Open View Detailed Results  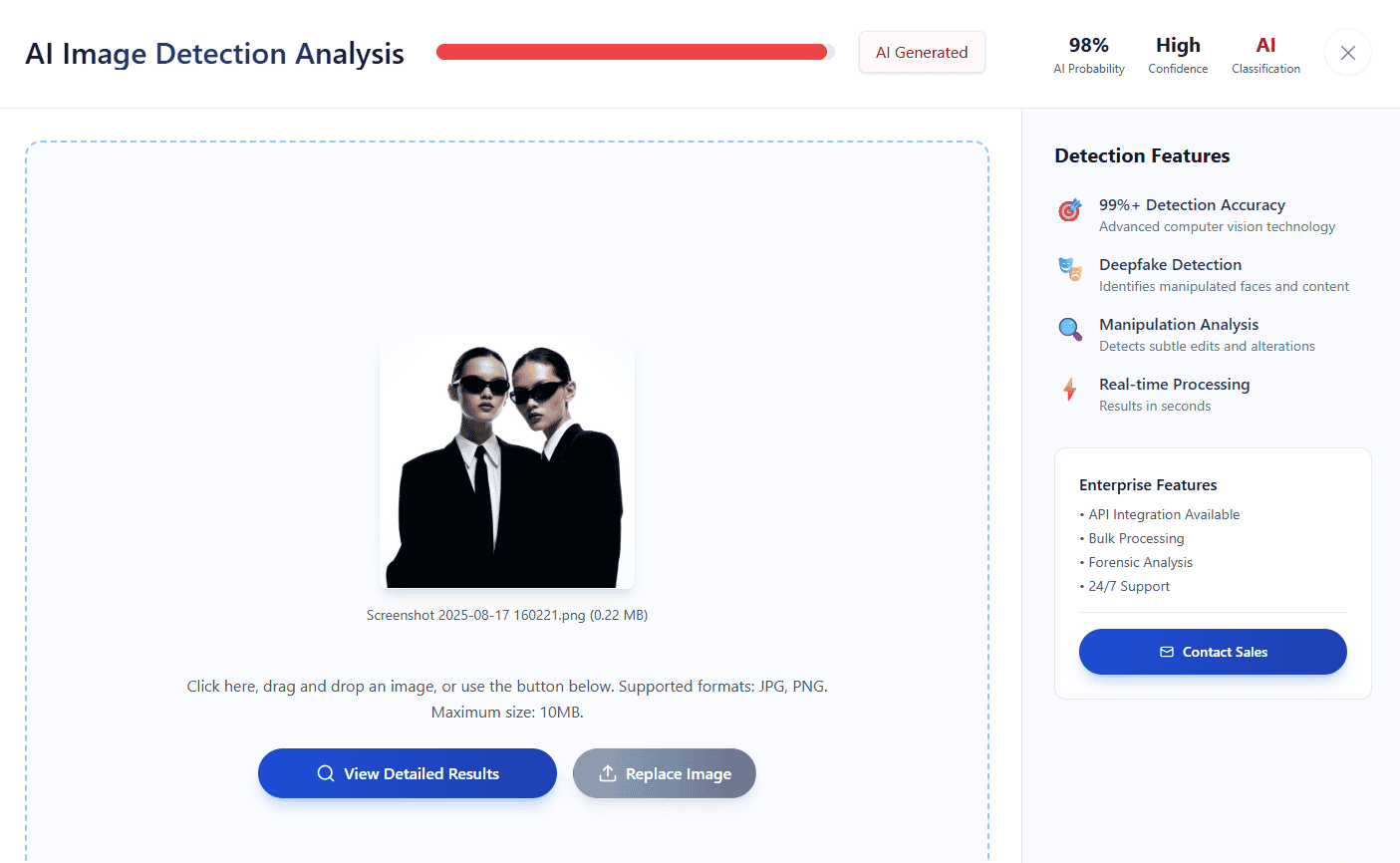pos(408,773)
